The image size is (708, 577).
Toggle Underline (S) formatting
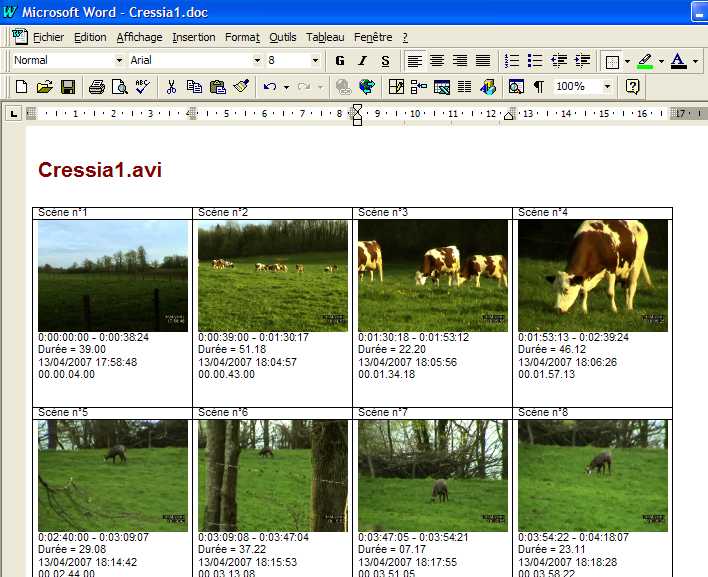coord(385,60)
